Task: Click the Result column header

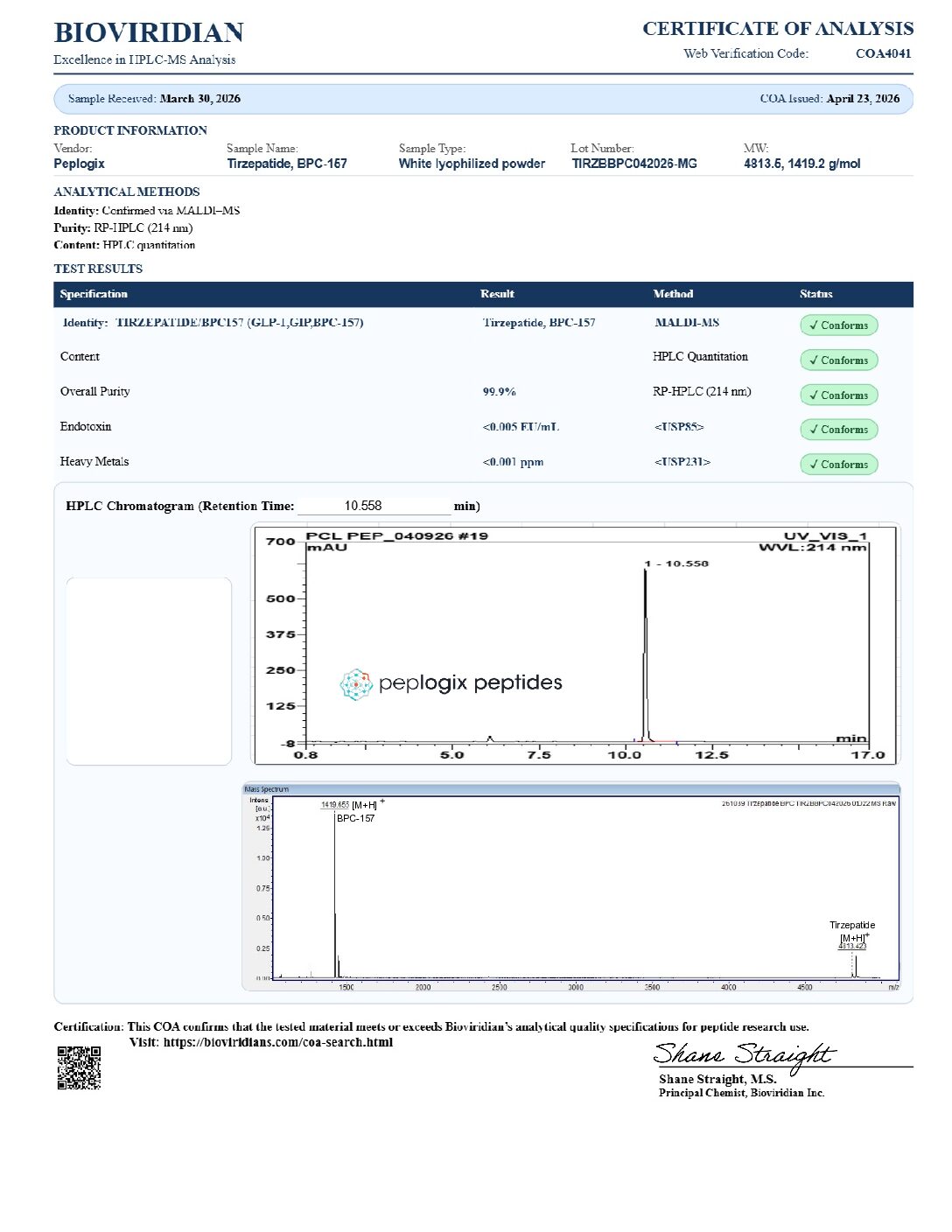Action: pyautogui.click(x=497, y=294)
